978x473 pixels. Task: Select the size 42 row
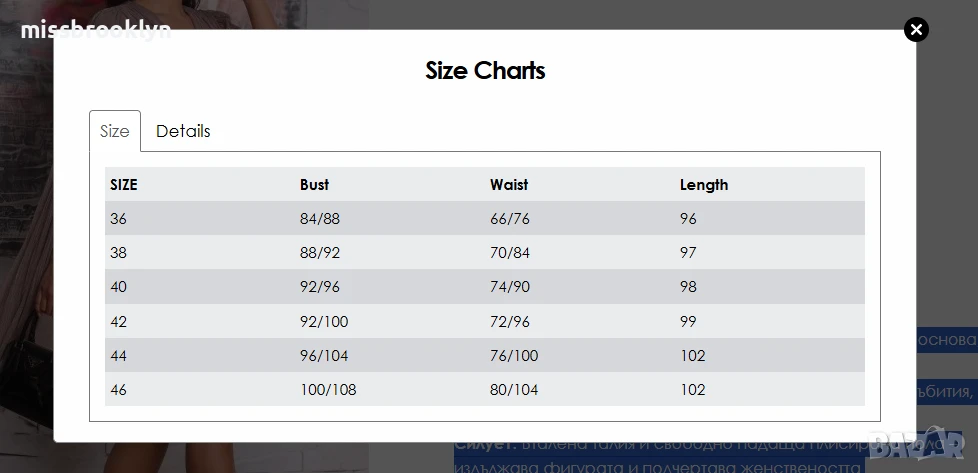(485, 321)
